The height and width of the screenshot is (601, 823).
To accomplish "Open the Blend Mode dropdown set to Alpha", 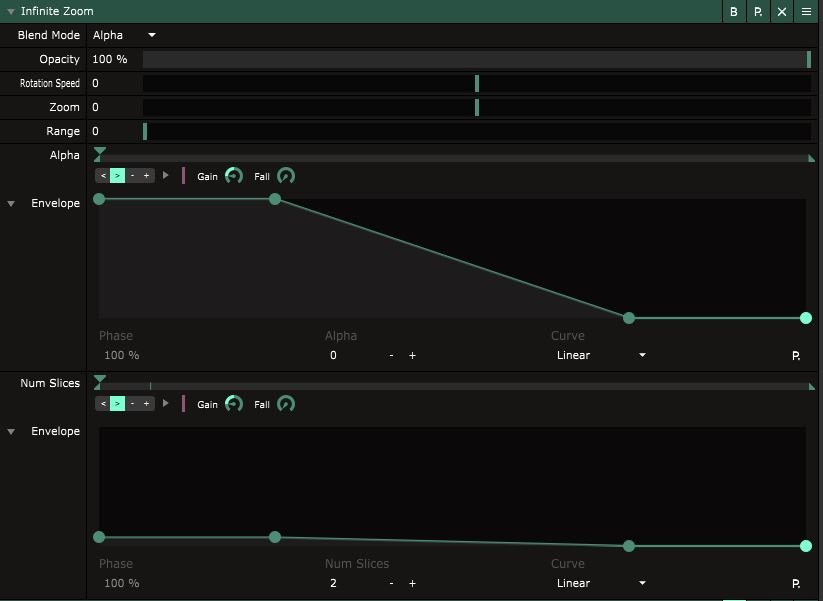I will click(x=124, y=35).
